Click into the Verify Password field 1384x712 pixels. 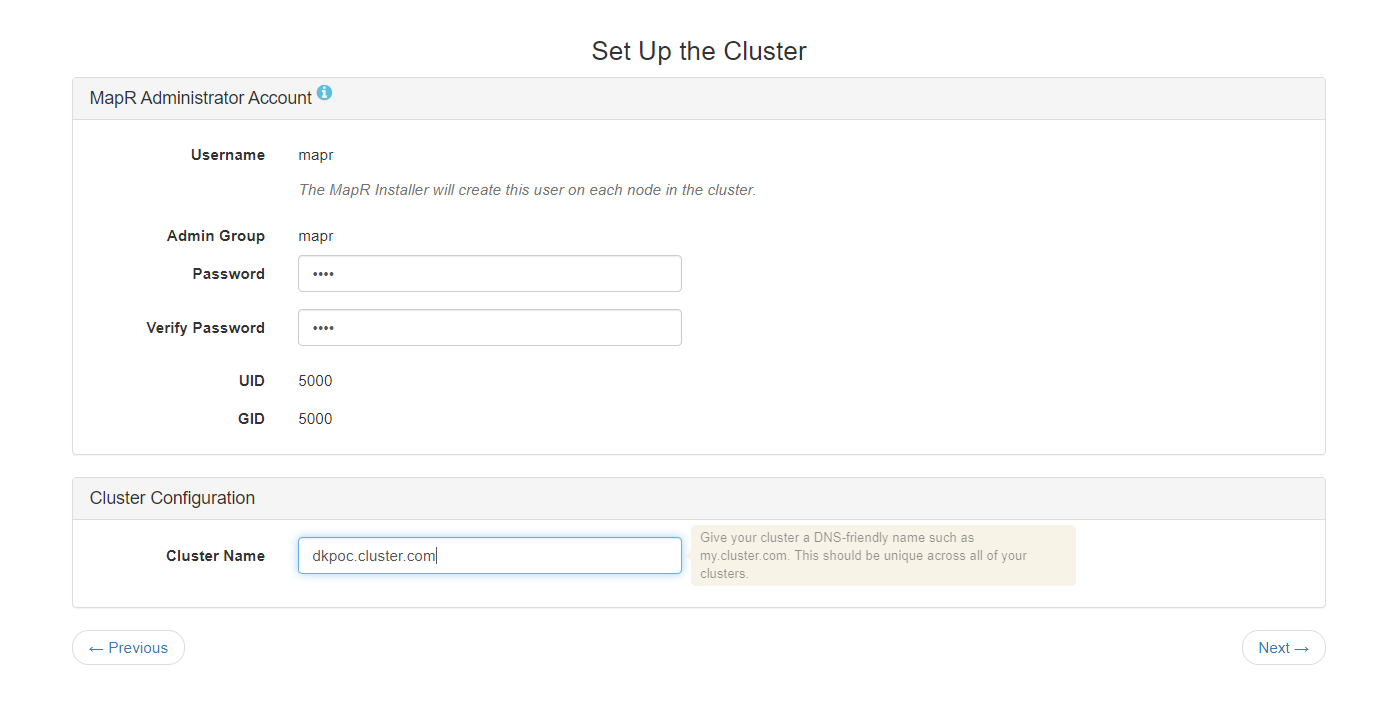(x=489, y=328)
